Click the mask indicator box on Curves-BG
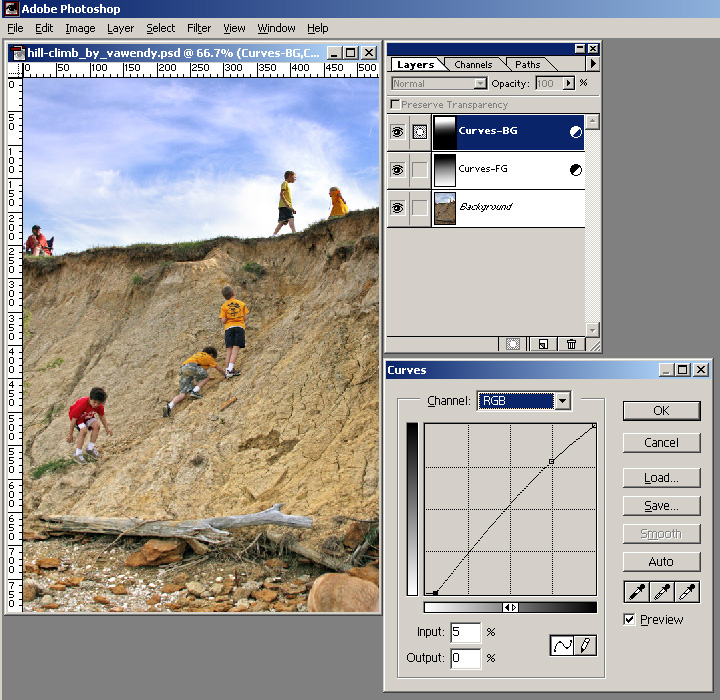The height and width of the screenshot is (700, 720). pos(419,132)
